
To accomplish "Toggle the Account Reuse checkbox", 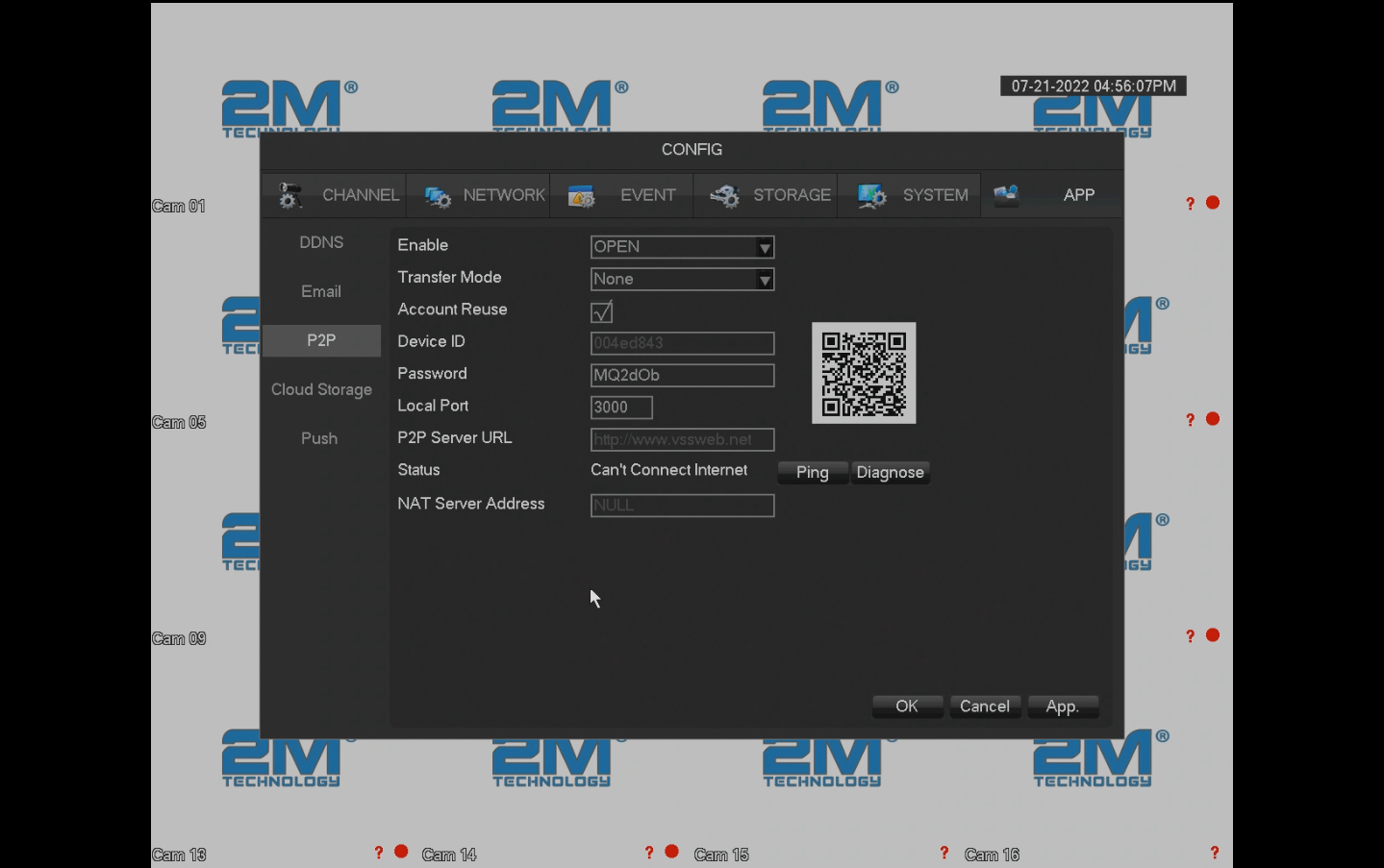I will (602, 311).
